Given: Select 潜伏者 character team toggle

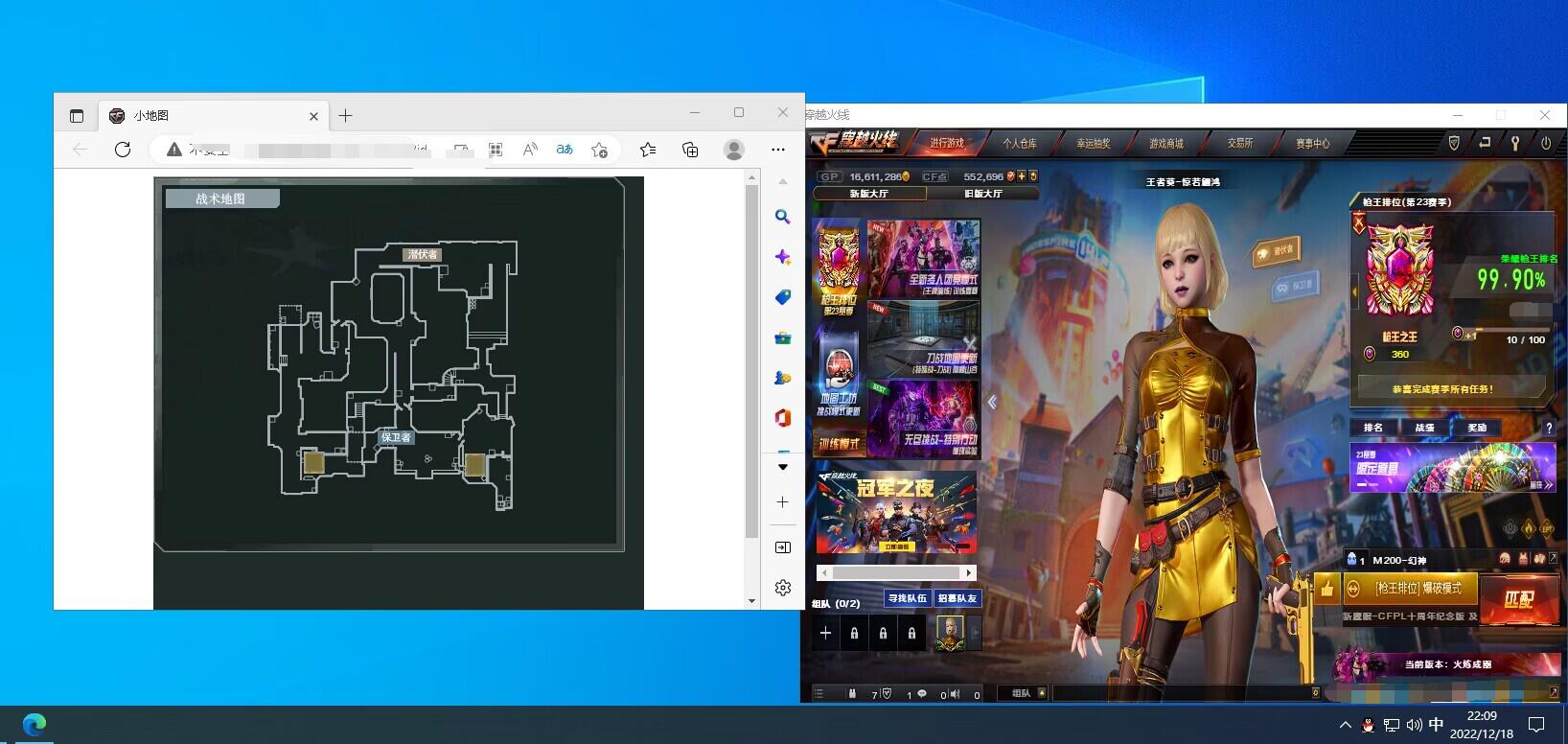Looking at the screenshot, I should (1278, 251).
